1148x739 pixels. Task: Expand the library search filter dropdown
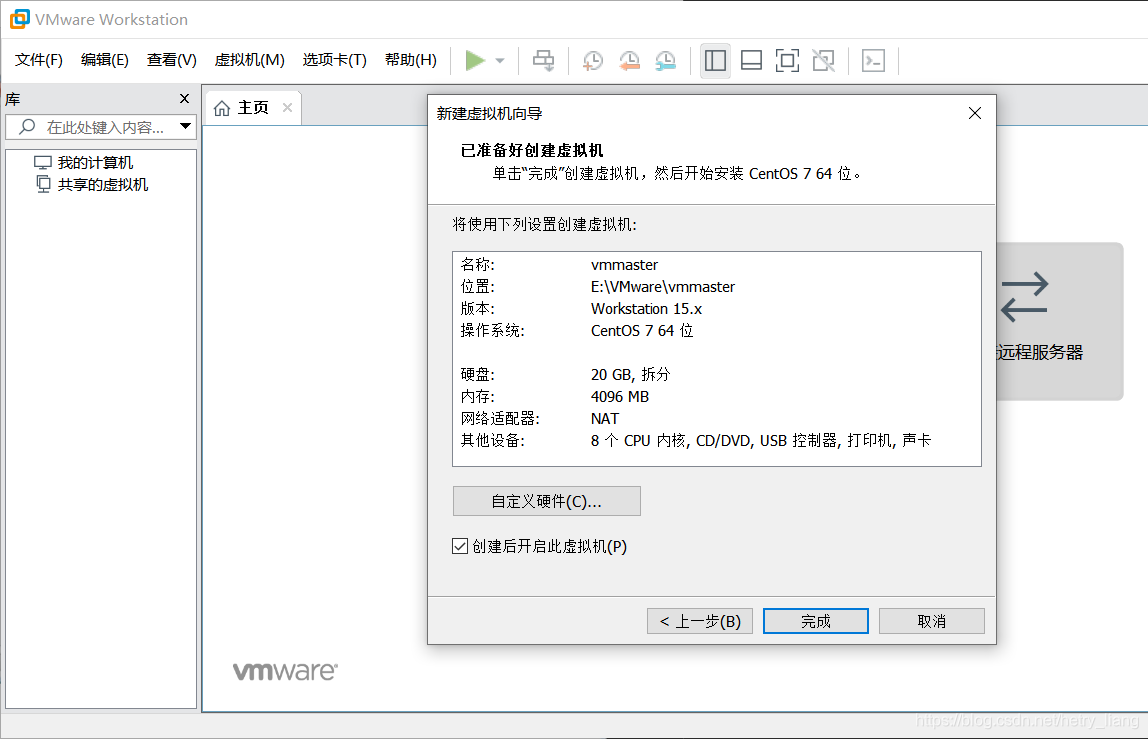[185, 126]
